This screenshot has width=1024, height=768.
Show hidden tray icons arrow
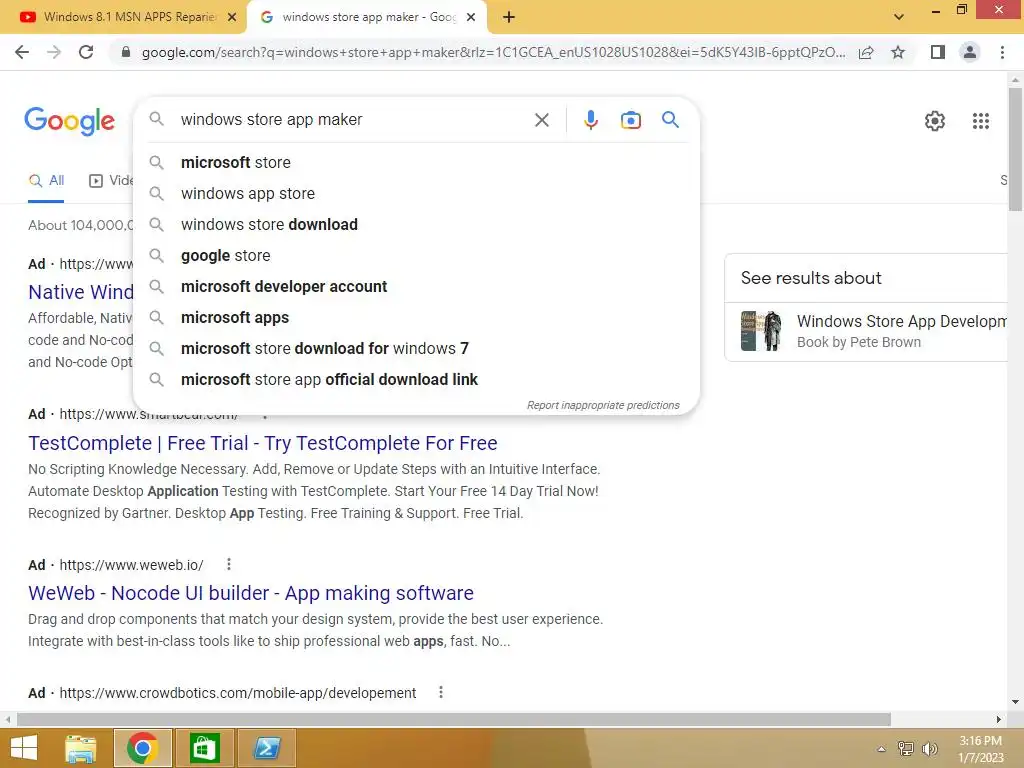[x=882, y=749]
